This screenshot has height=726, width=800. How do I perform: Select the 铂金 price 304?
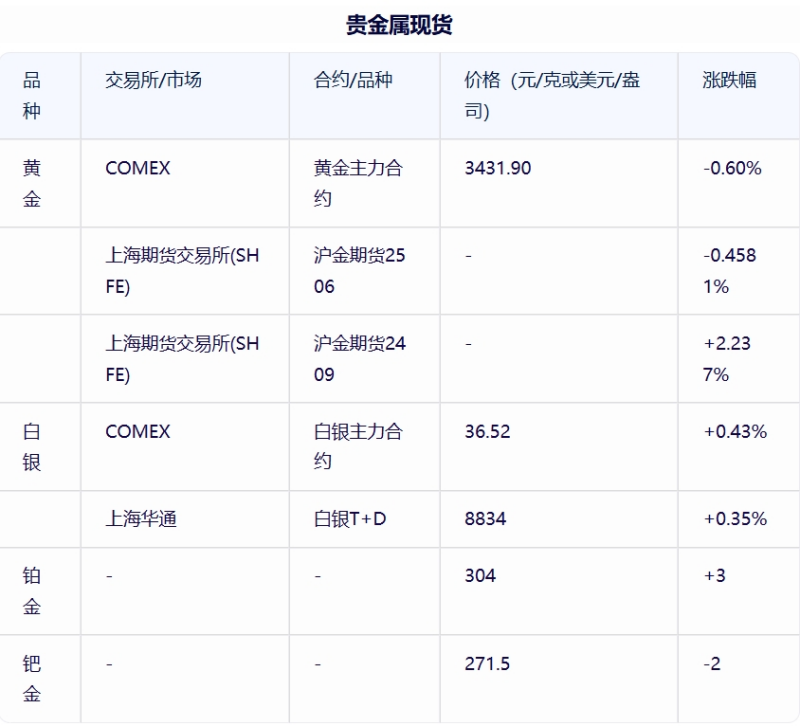480,576
